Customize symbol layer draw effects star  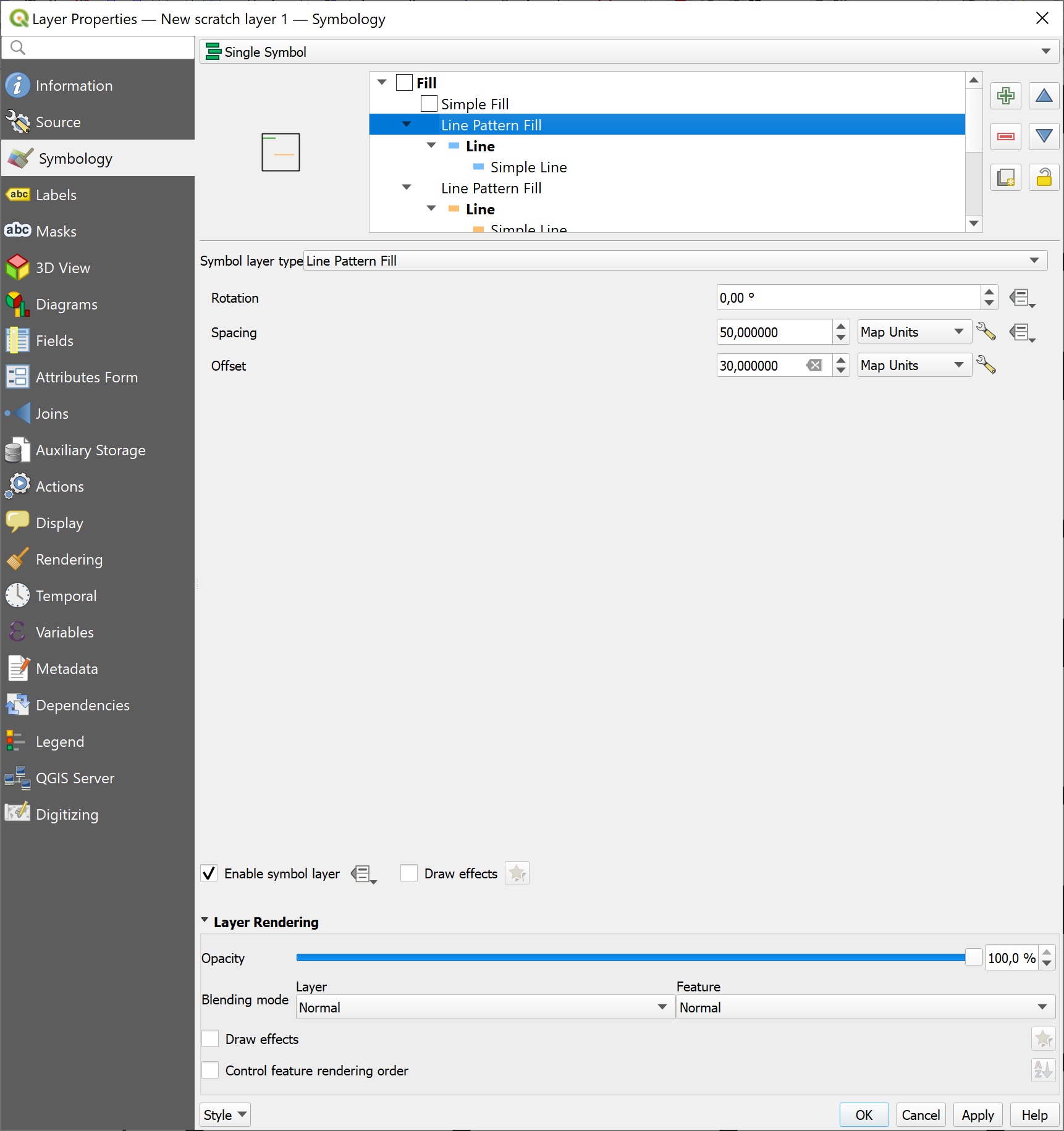click(517, 873)
